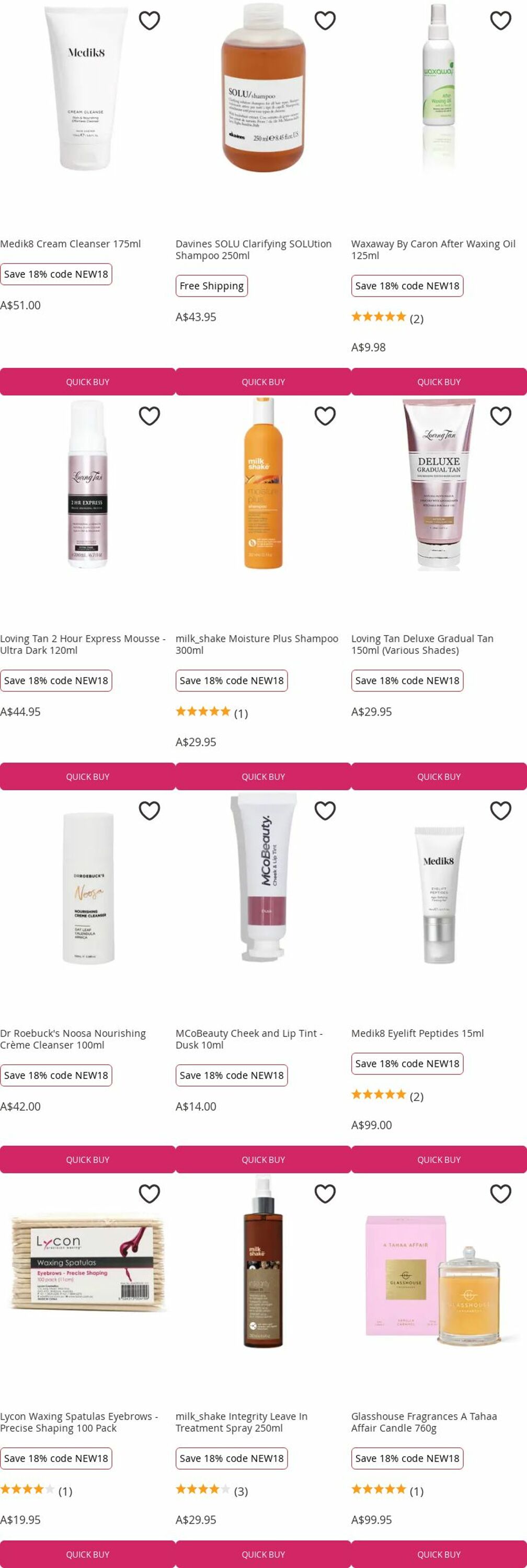Toggle wishlist heart on Lycon Waxing Spatulas

[x=149, y=1194]
